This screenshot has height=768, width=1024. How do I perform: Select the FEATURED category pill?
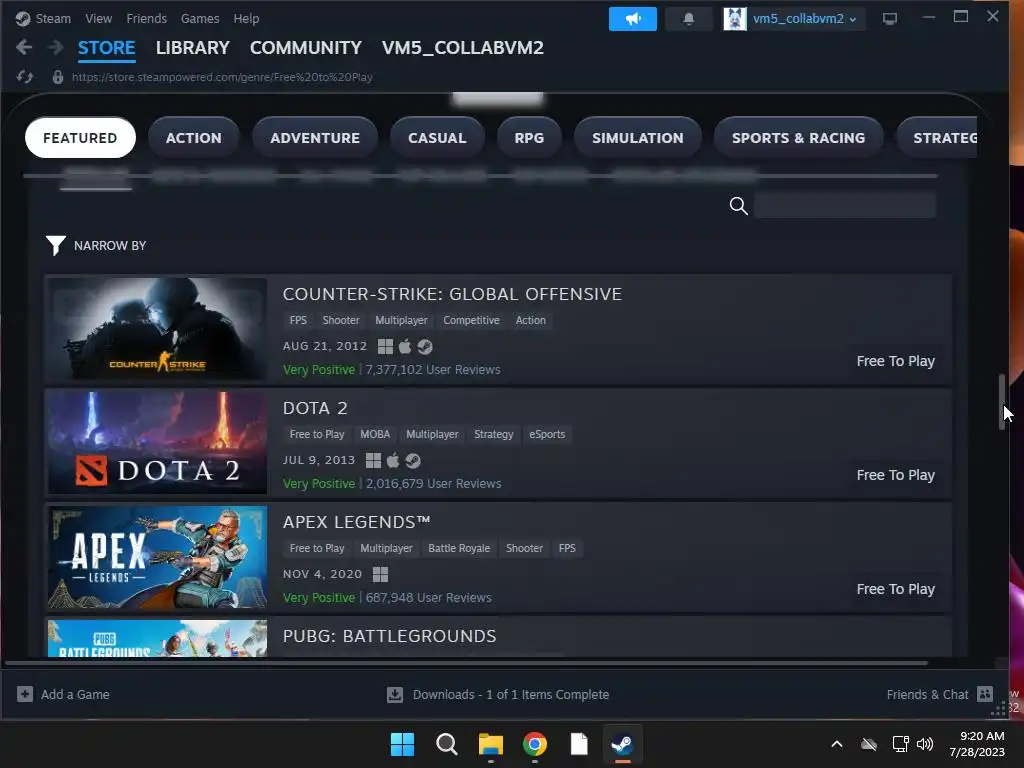coord(80,138)
